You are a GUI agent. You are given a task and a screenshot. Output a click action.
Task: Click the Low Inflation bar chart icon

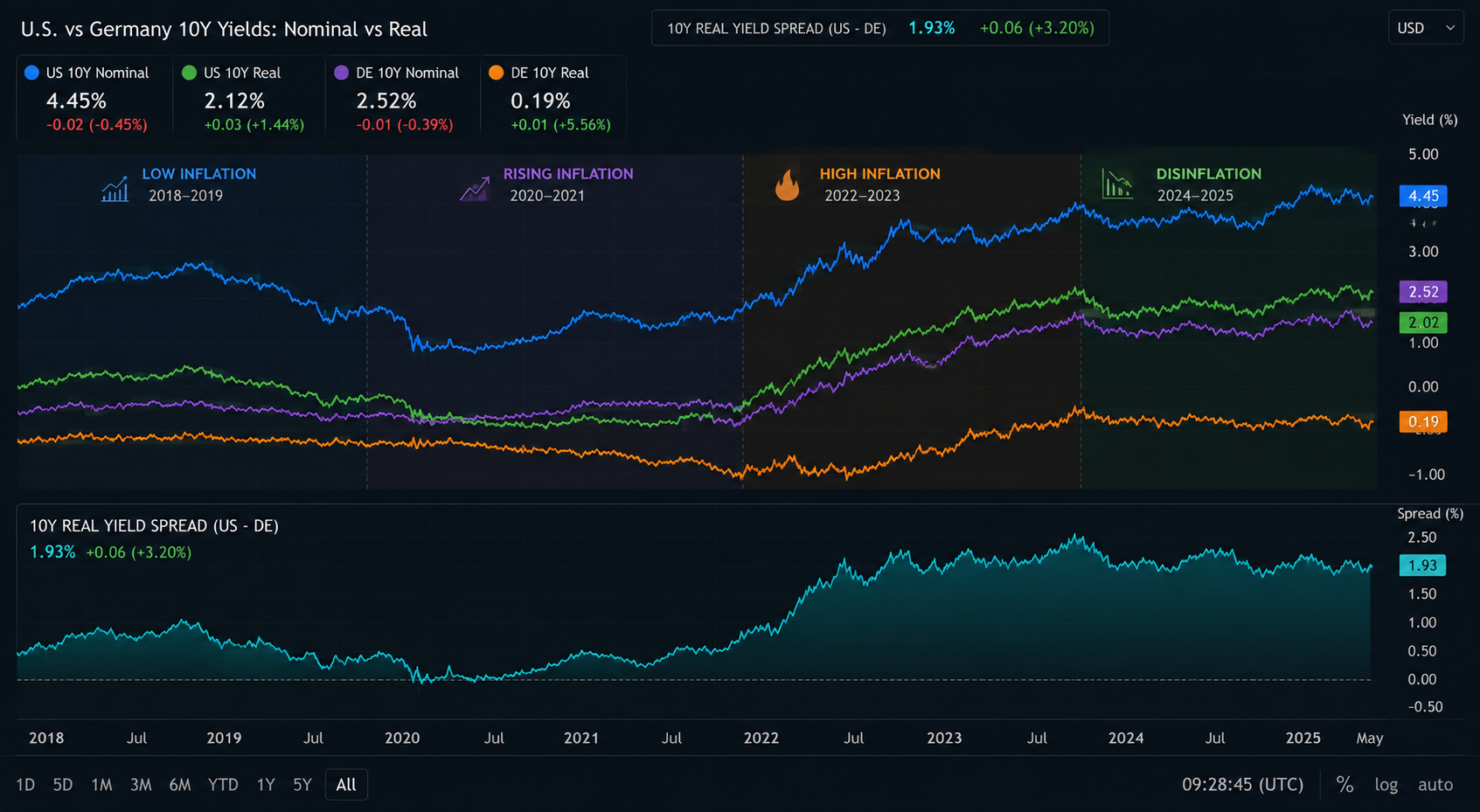pos(115,188)
